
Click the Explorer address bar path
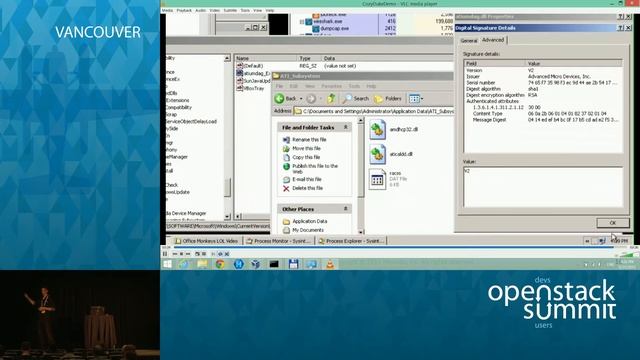[x=373, y=111]
